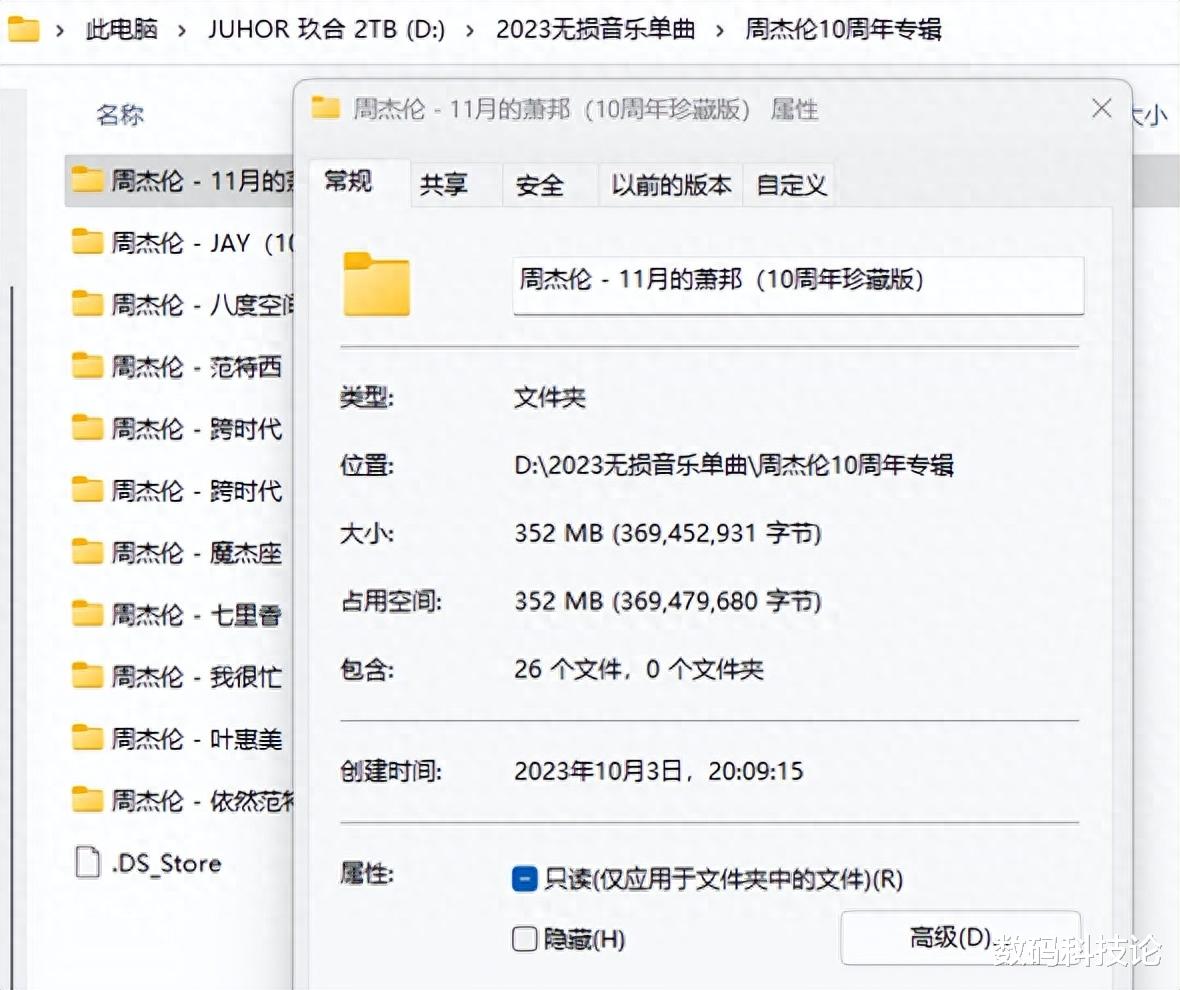Select folder icon of 周杰伦 - 叶惠美 row
The width and height of the screenshot is (1180, 990).
tap(87, 739)
